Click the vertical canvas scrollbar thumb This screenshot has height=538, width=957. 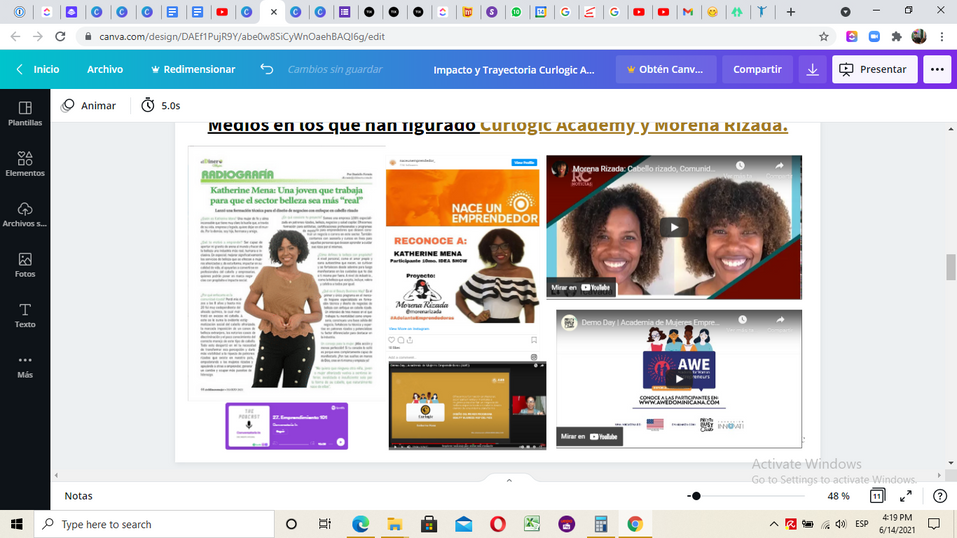tap(950, 267)
